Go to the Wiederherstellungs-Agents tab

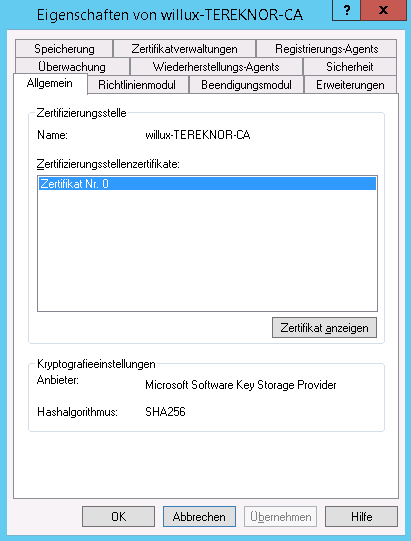point(216,67)
